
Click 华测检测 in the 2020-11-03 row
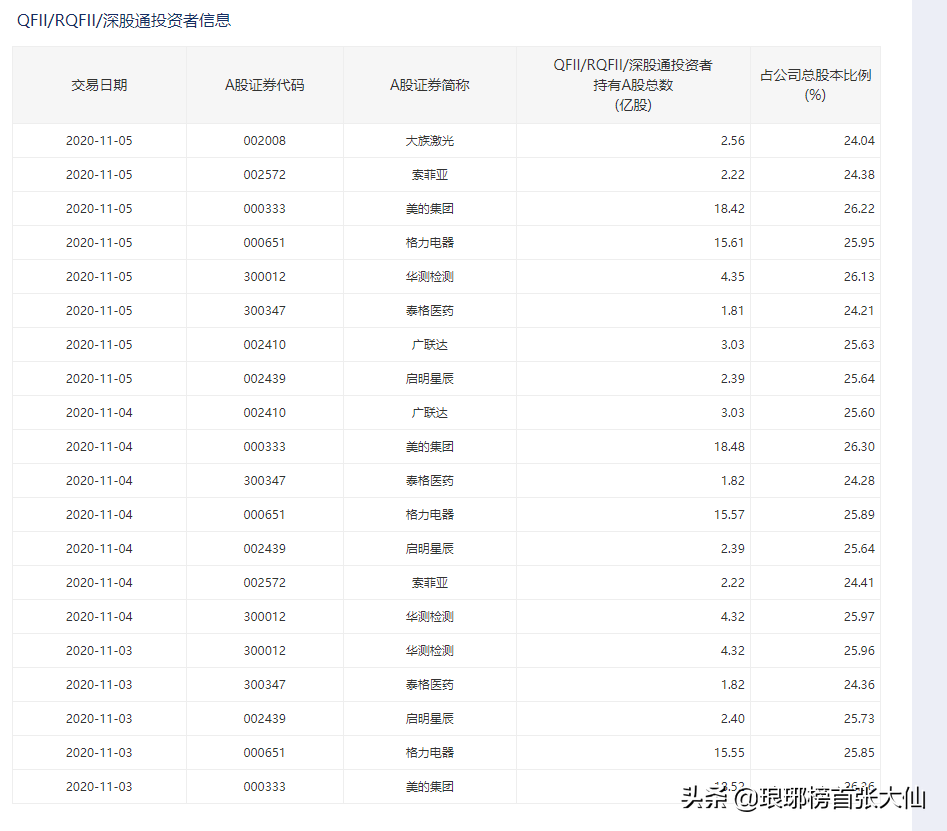[x=429, y=651]
